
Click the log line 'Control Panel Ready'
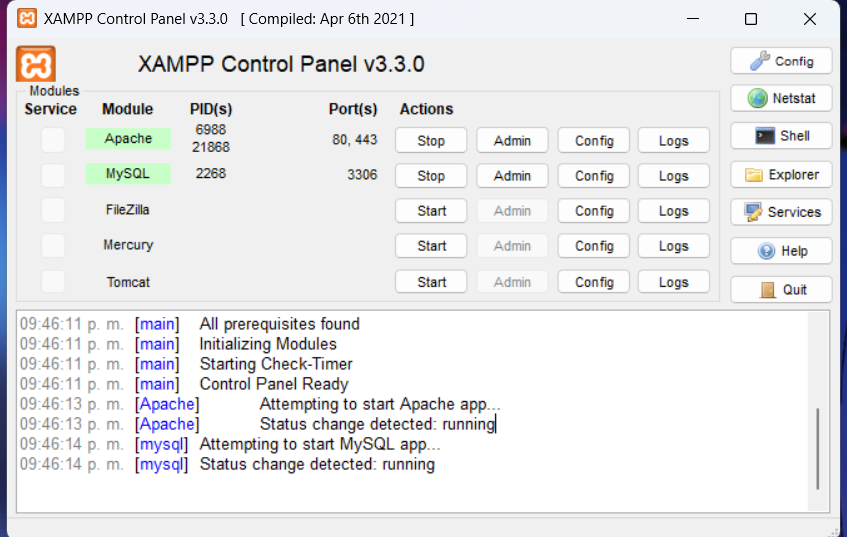coord(274,384)
